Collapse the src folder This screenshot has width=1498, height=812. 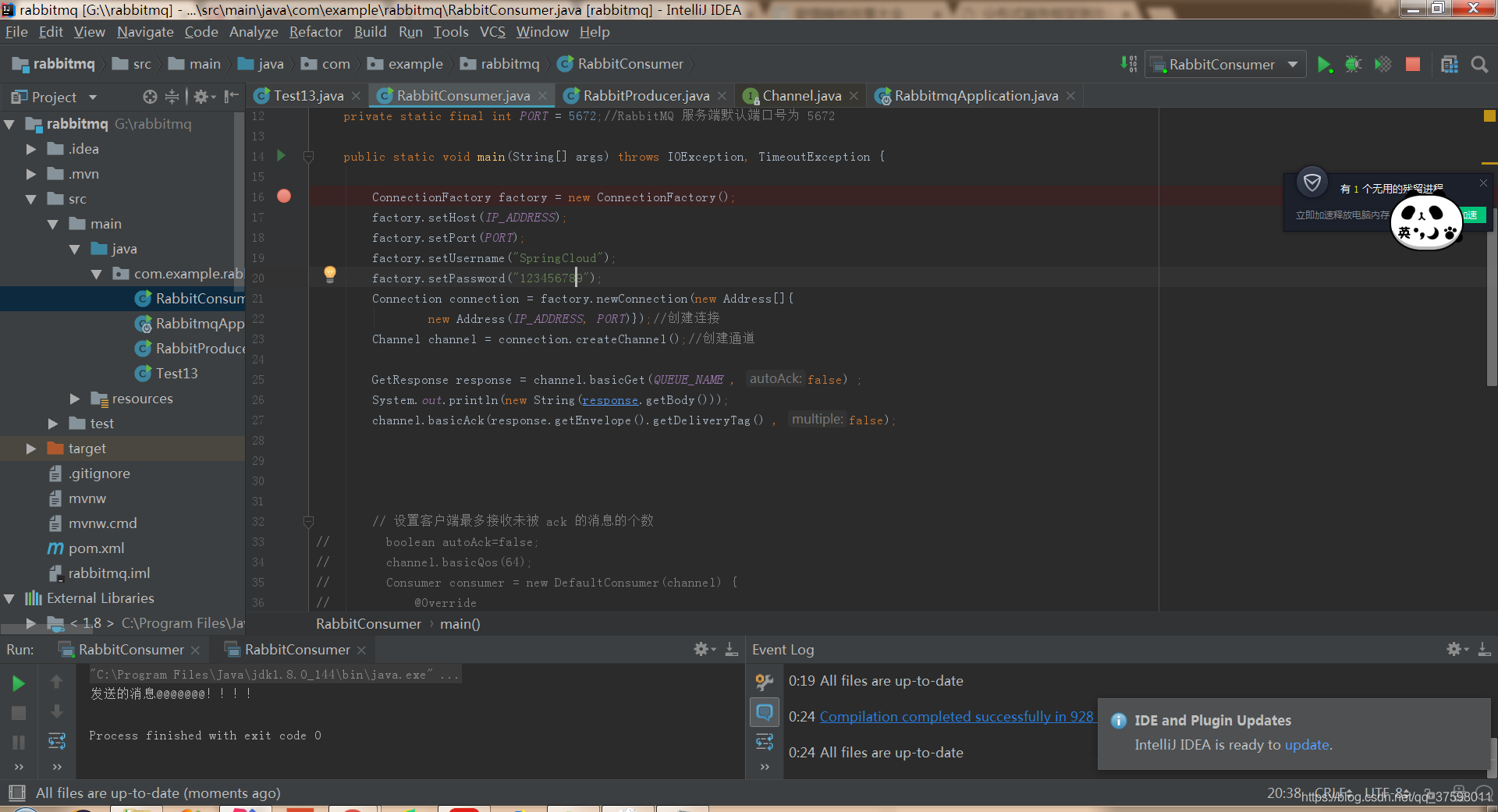click(x=31, y=199)
